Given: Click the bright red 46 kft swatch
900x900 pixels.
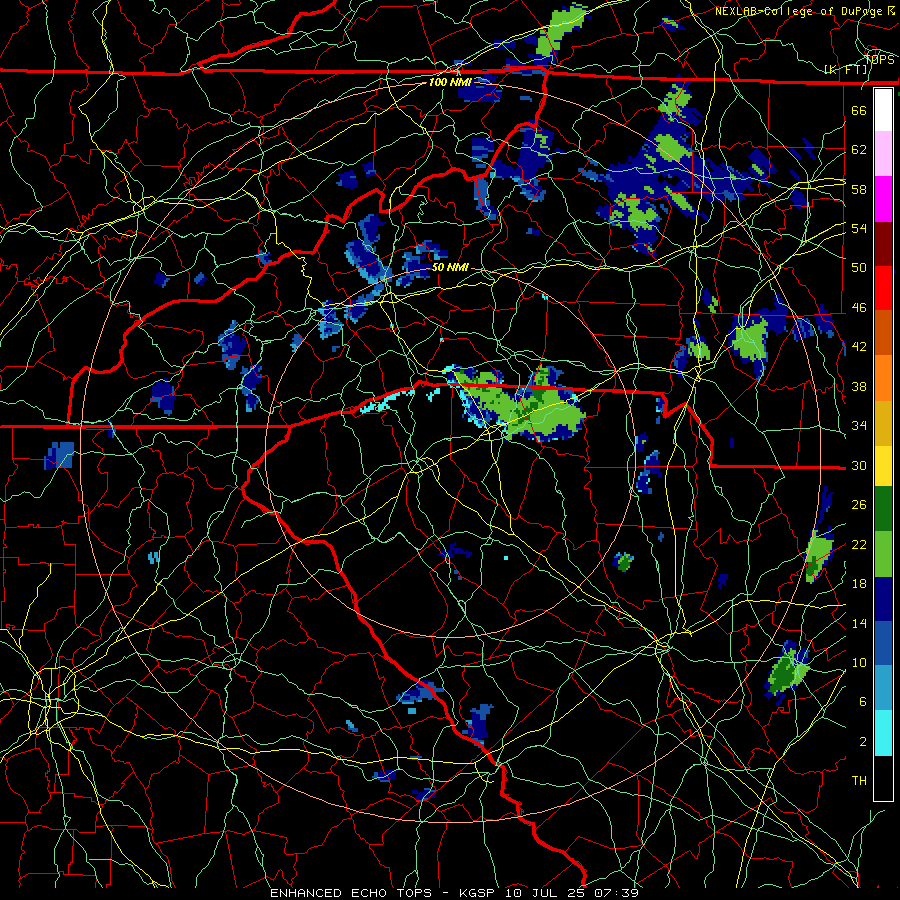Looking at the screenshot, I should (x=883, y=288).
